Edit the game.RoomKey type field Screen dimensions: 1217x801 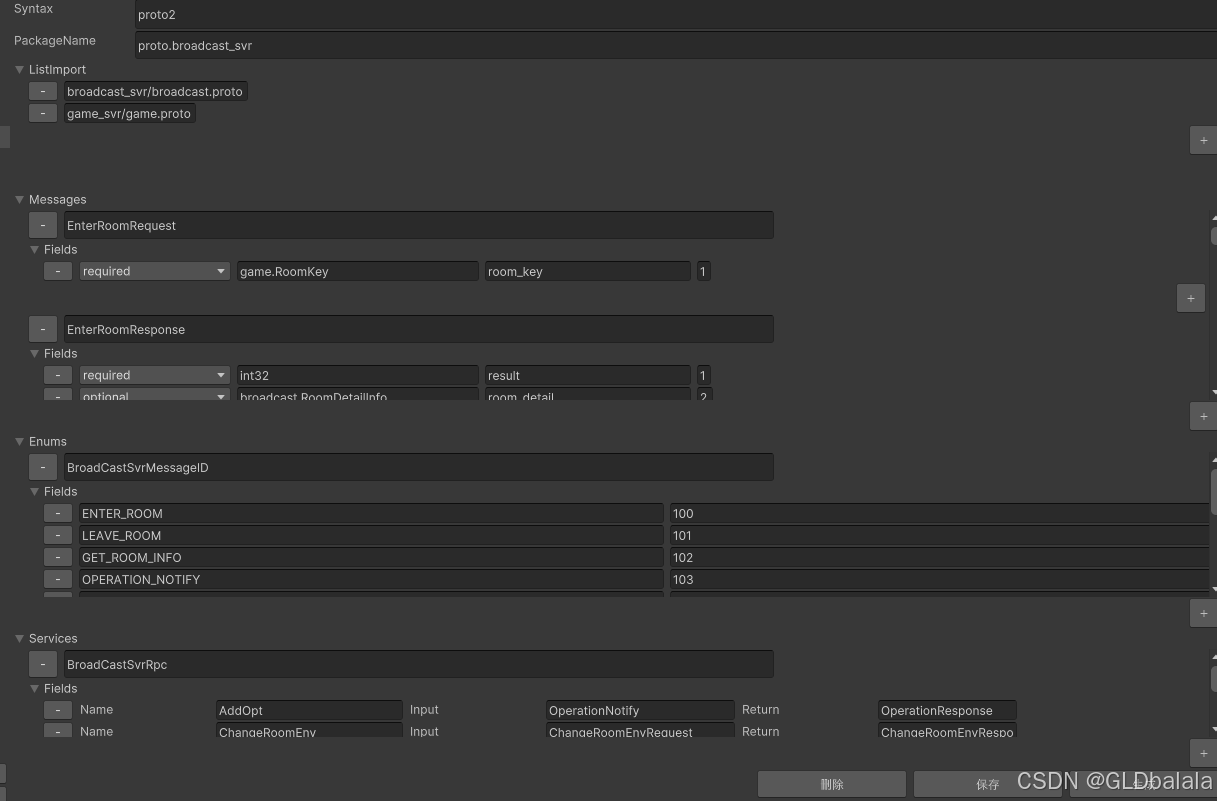358,271
